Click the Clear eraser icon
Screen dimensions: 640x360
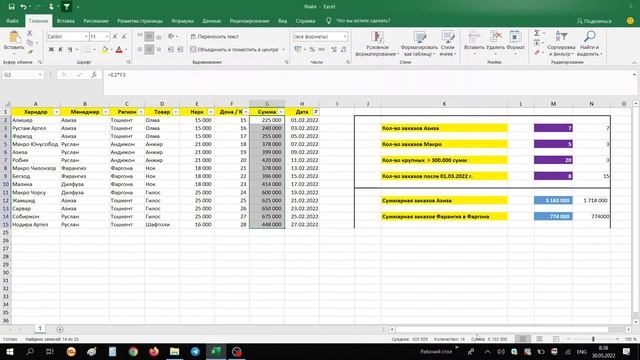[x=537, y=53]
